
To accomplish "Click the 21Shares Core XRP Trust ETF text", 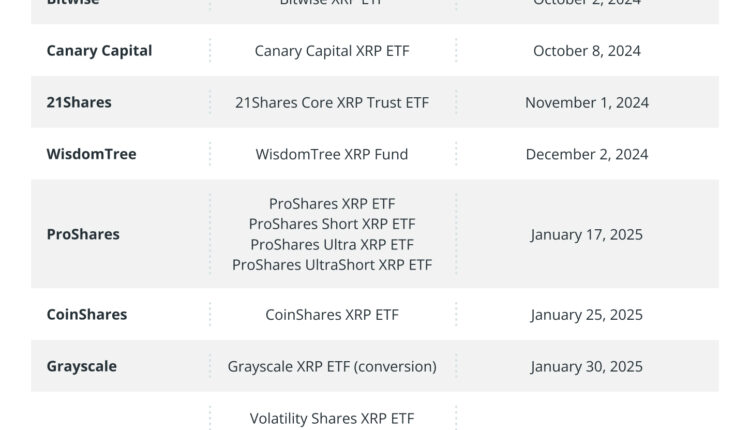I will (x=332, y=102).
